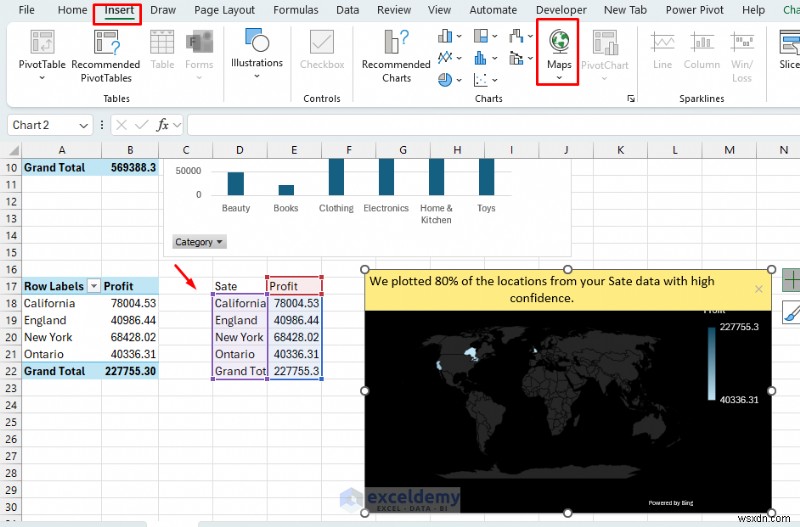
Task: Insert a Slicer
Action: (789, 50)
